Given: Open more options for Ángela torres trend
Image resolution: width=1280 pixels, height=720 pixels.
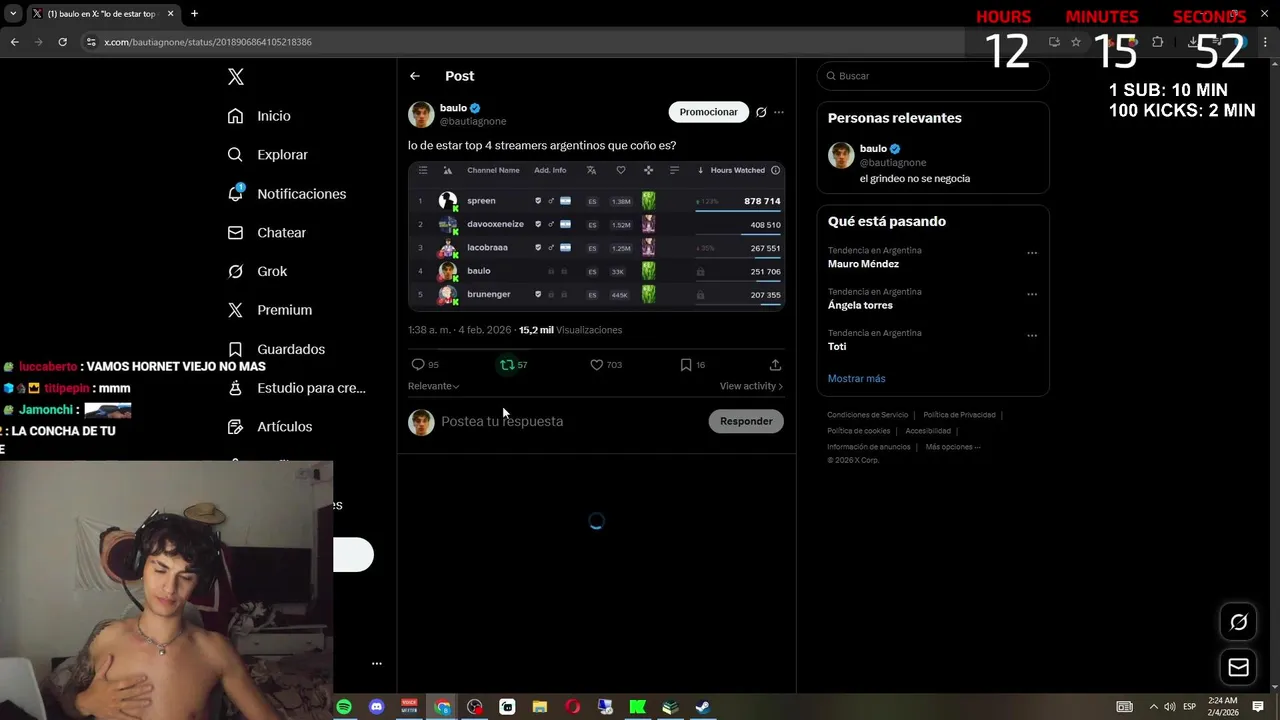Looking at the screenshot, I should click(x=1032, y=294).
